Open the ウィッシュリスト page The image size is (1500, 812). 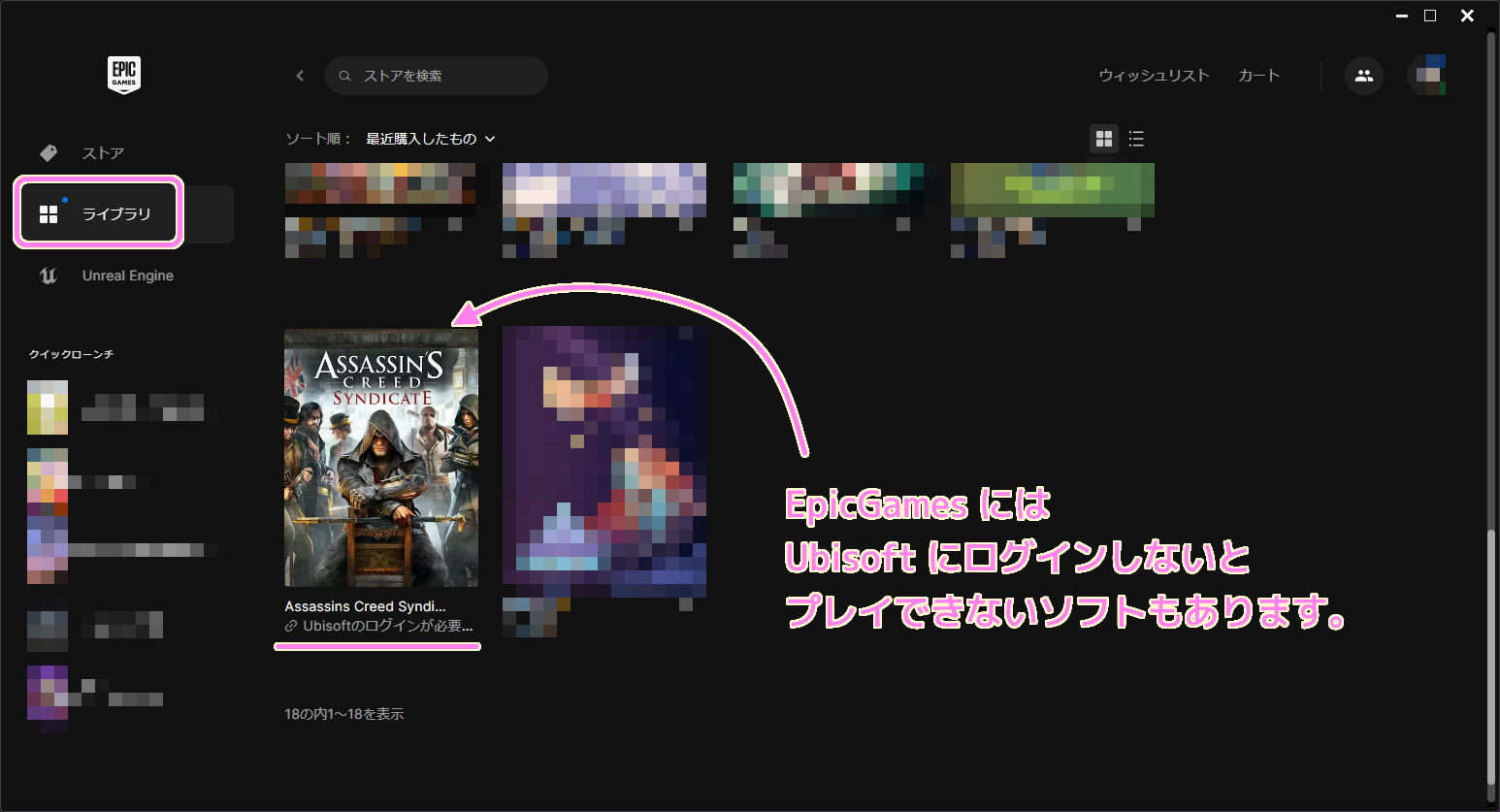(x=1154, y=75)
